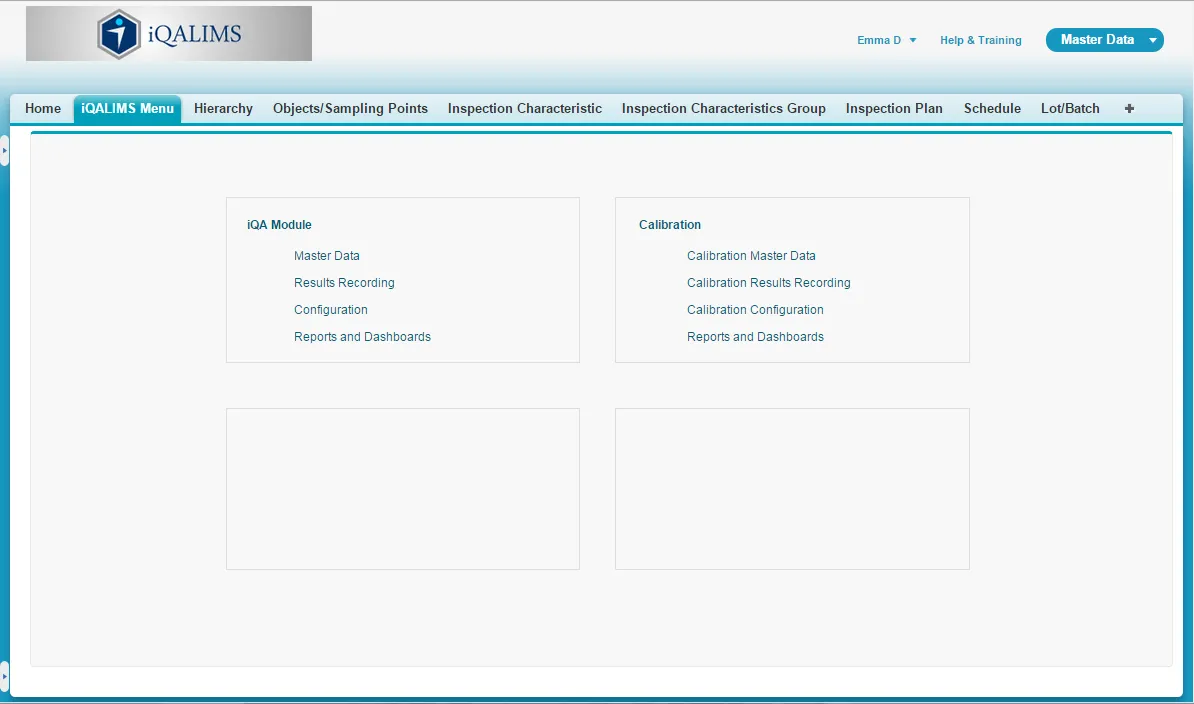This screenshot has width=1194, height=704.
Task: Open the Lot/Batch tab
Action: (1070, 109)
